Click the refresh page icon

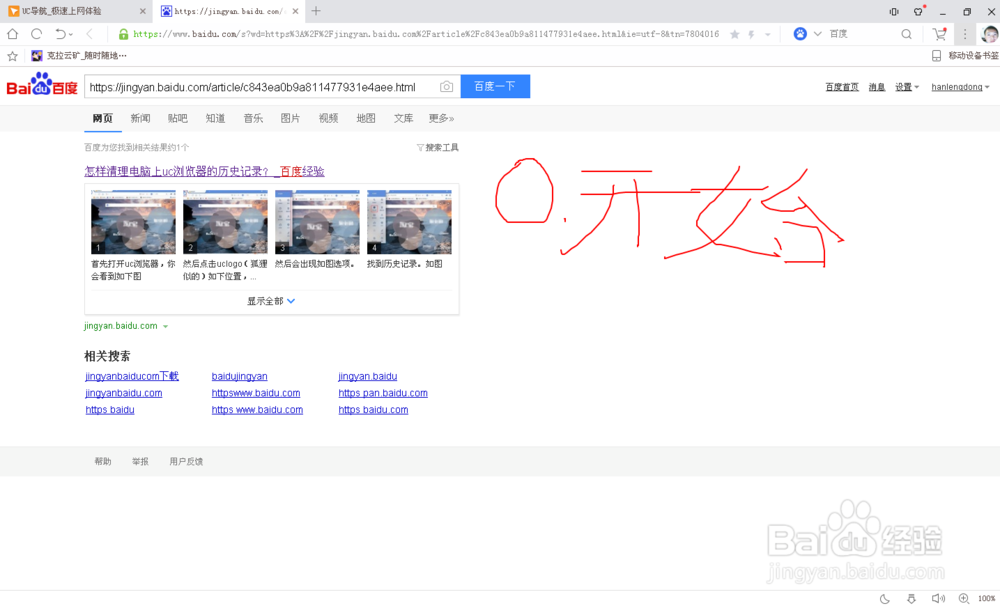pos(36,33)
